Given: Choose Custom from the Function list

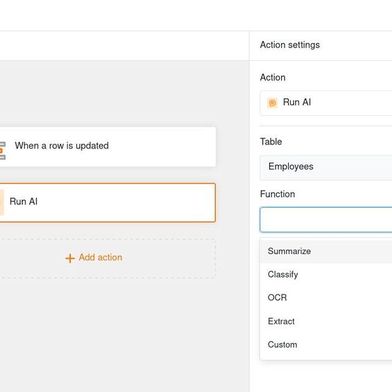Looking at the screenshot, I should [326, 345].
